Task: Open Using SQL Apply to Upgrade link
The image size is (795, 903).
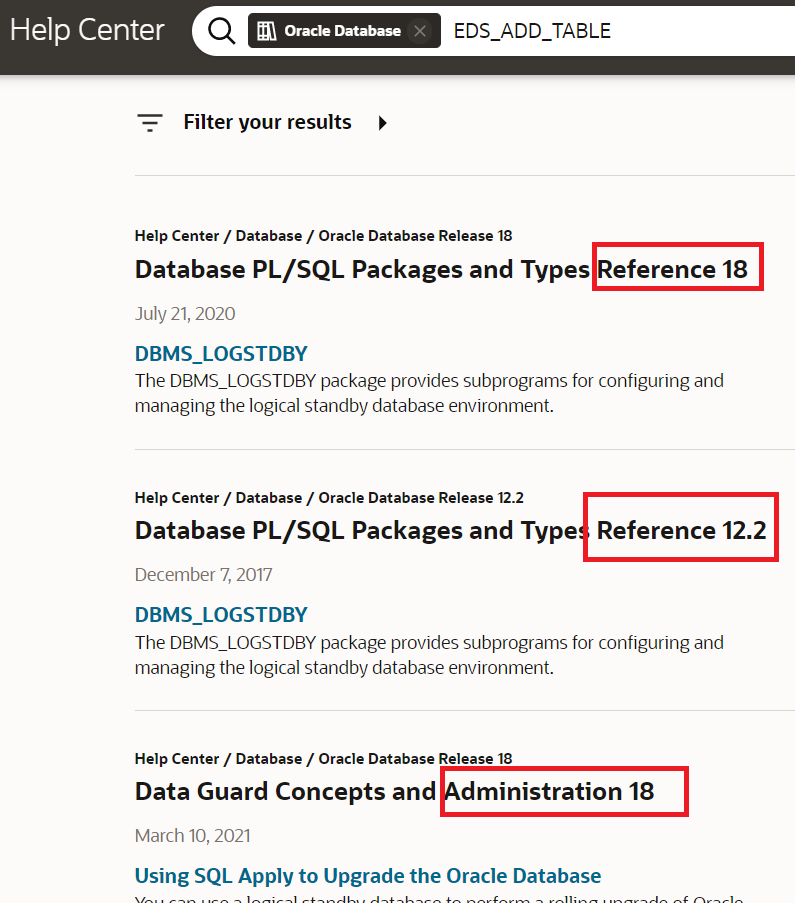Action: click(368, 875)
